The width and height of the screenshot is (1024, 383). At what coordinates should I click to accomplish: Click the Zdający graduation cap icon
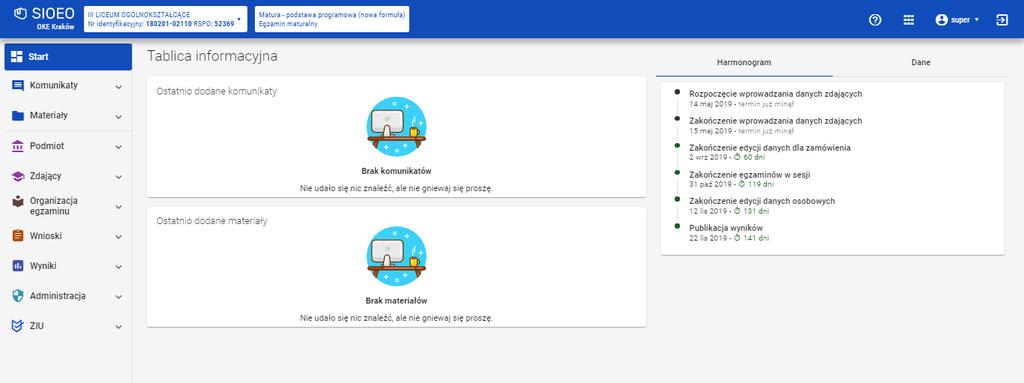[18, 176]
